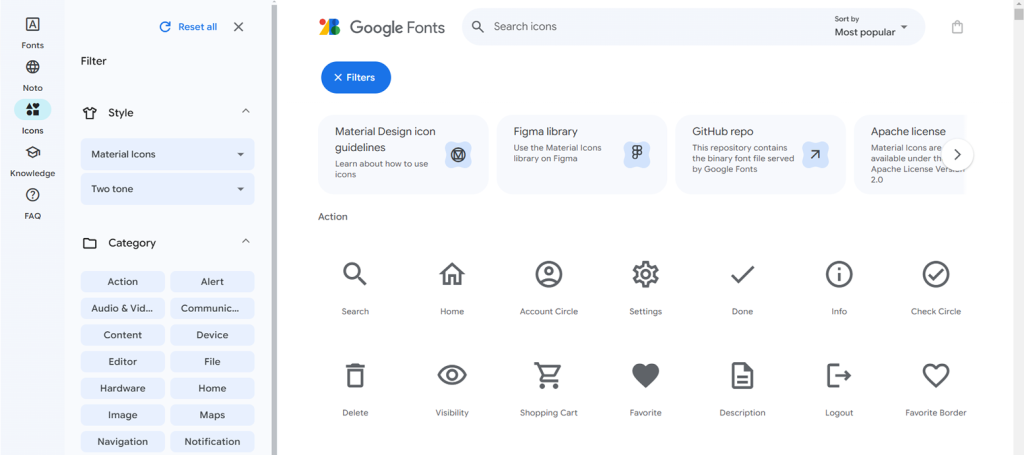The image size is (1024, 455).
Task: Filter by Device category
Action: pyautogui.click(x=212, y=335)
